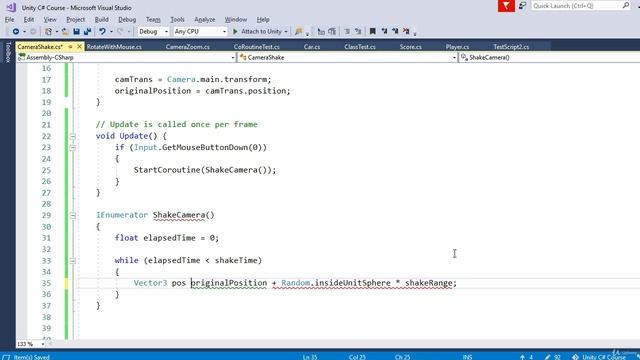Open the Help menu
This screenshot has width=640, height=360.
pyautogui.click(x=263, y=20)
